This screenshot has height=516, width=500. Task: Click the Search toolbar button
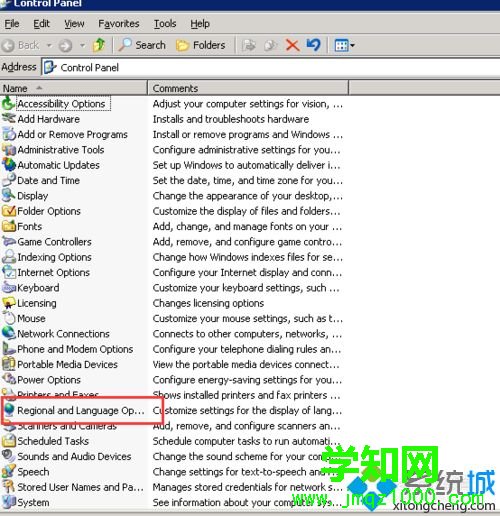(x=142, y=45)
